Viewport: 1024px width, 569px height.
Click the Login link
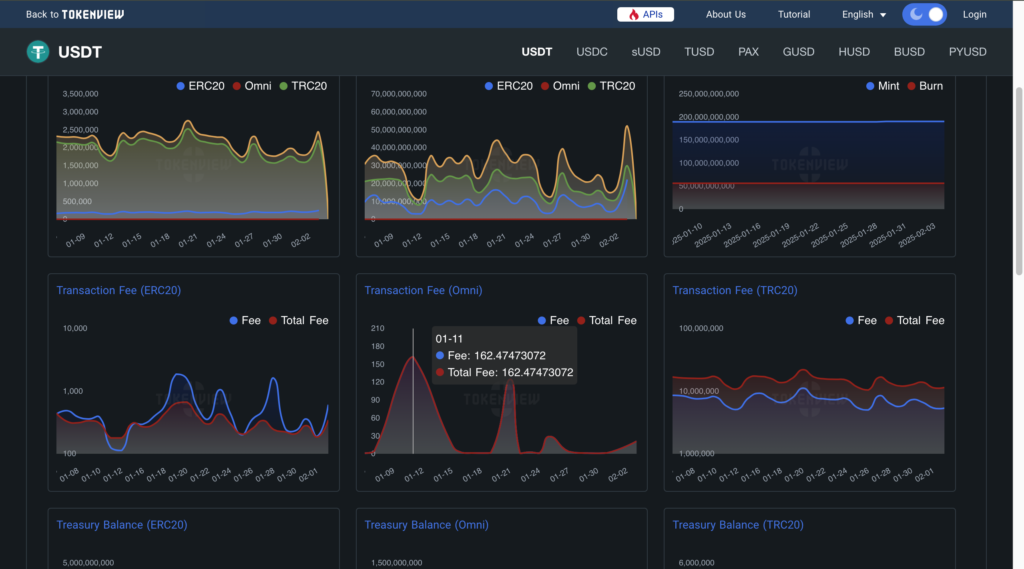pos(974,14)
